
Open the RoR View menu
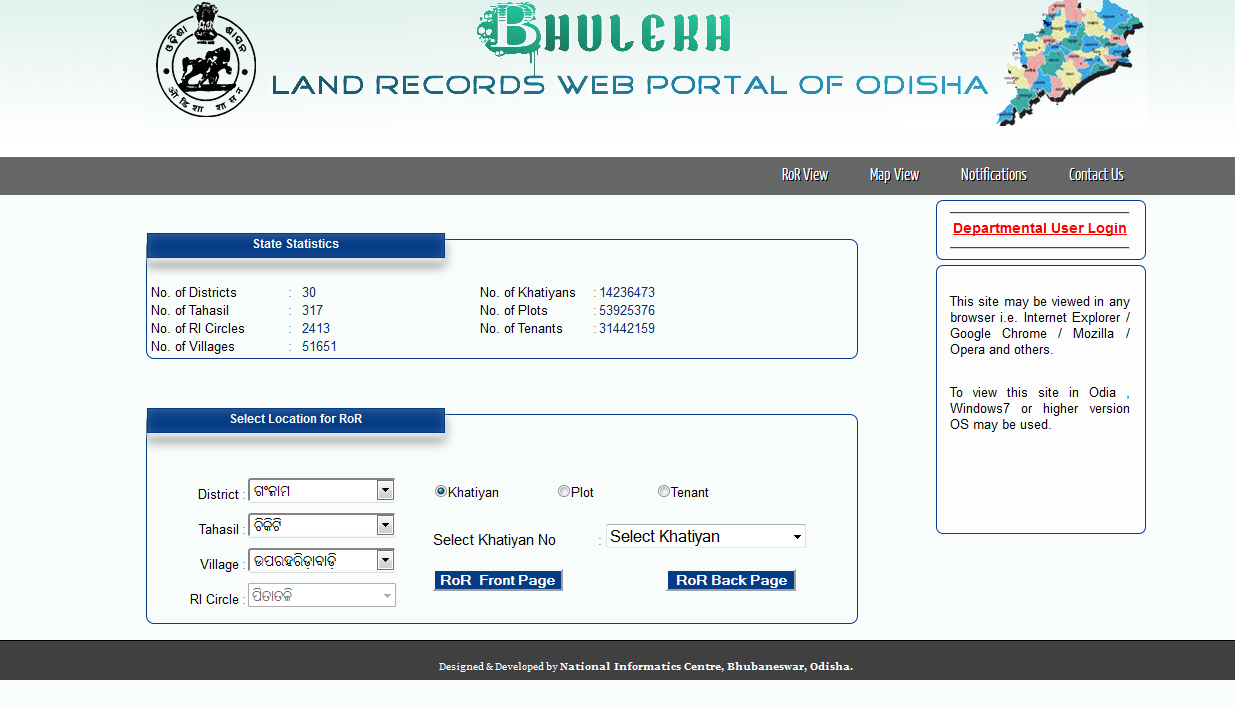tap(805, 175)
